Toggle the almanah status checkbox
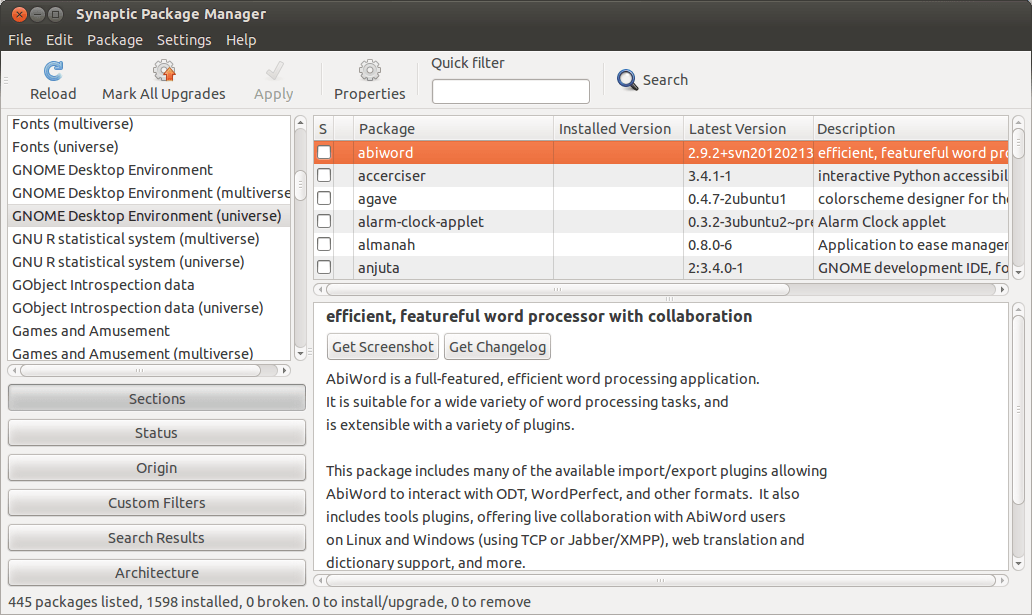 [324, 244]
